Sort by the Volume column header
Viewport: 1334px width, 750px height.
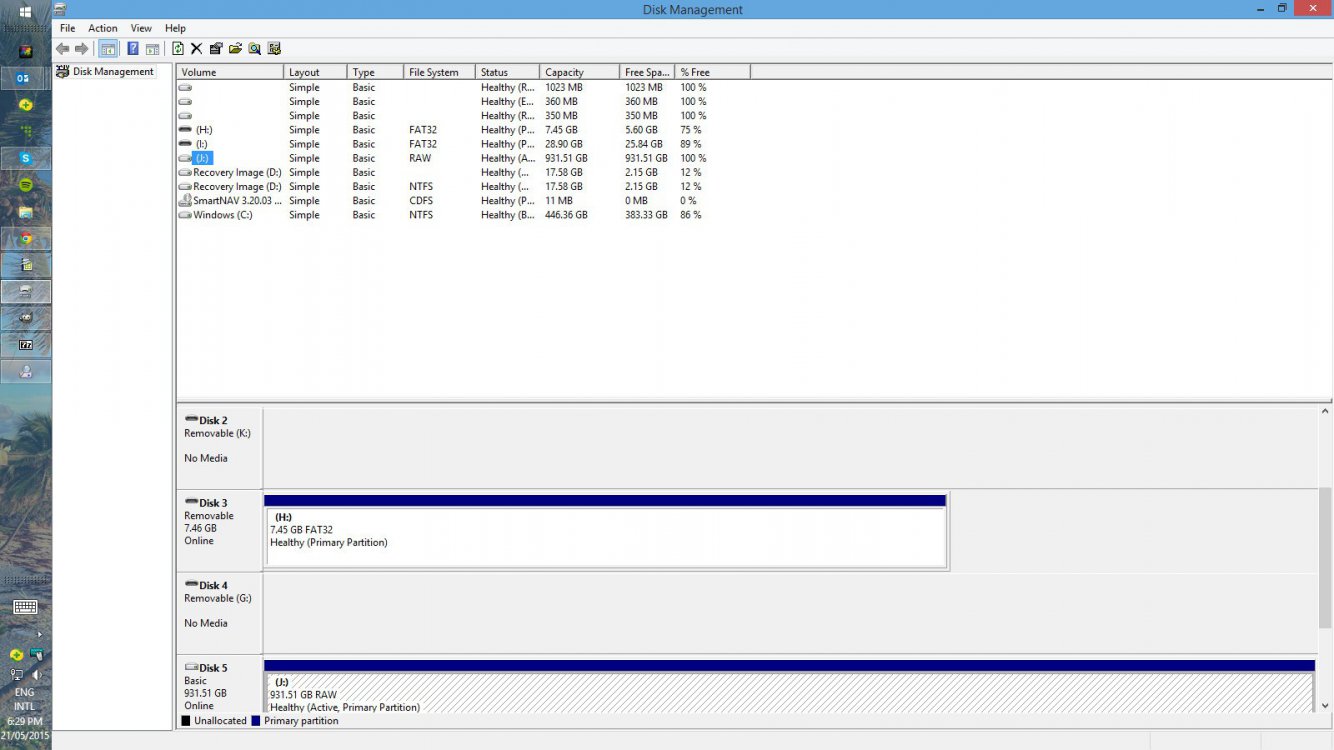(230, 72)
